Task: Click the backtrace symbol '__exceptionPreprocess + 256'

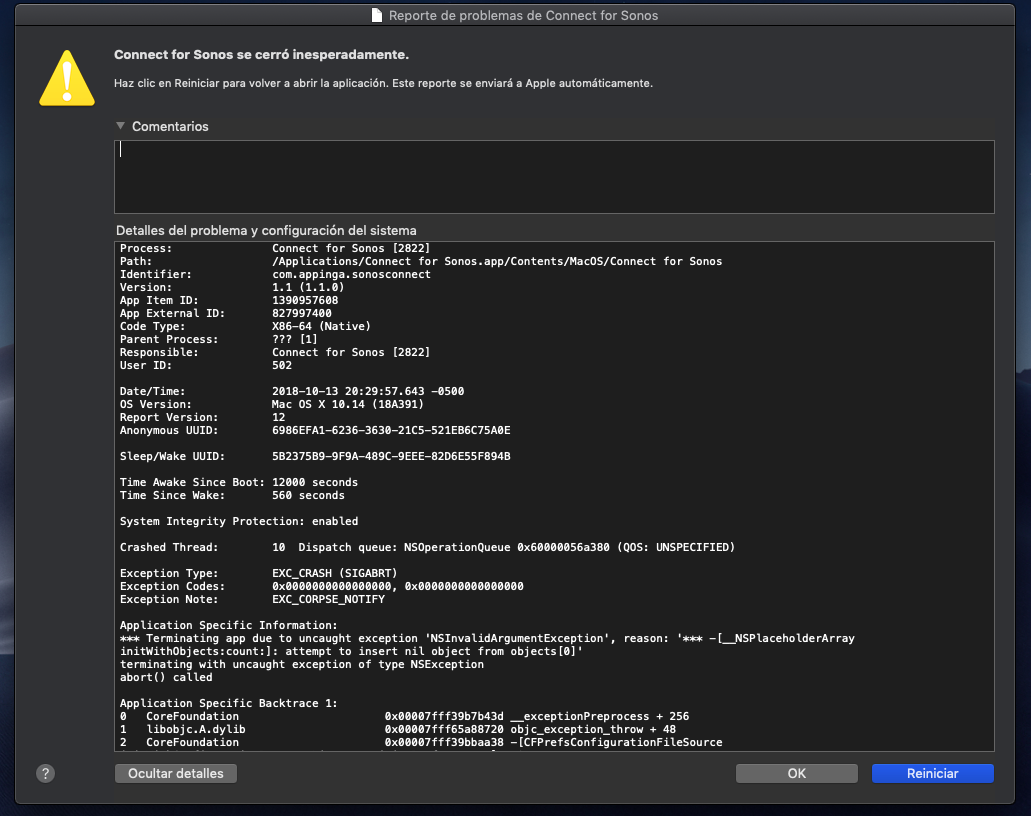Action: pos(600,717)
